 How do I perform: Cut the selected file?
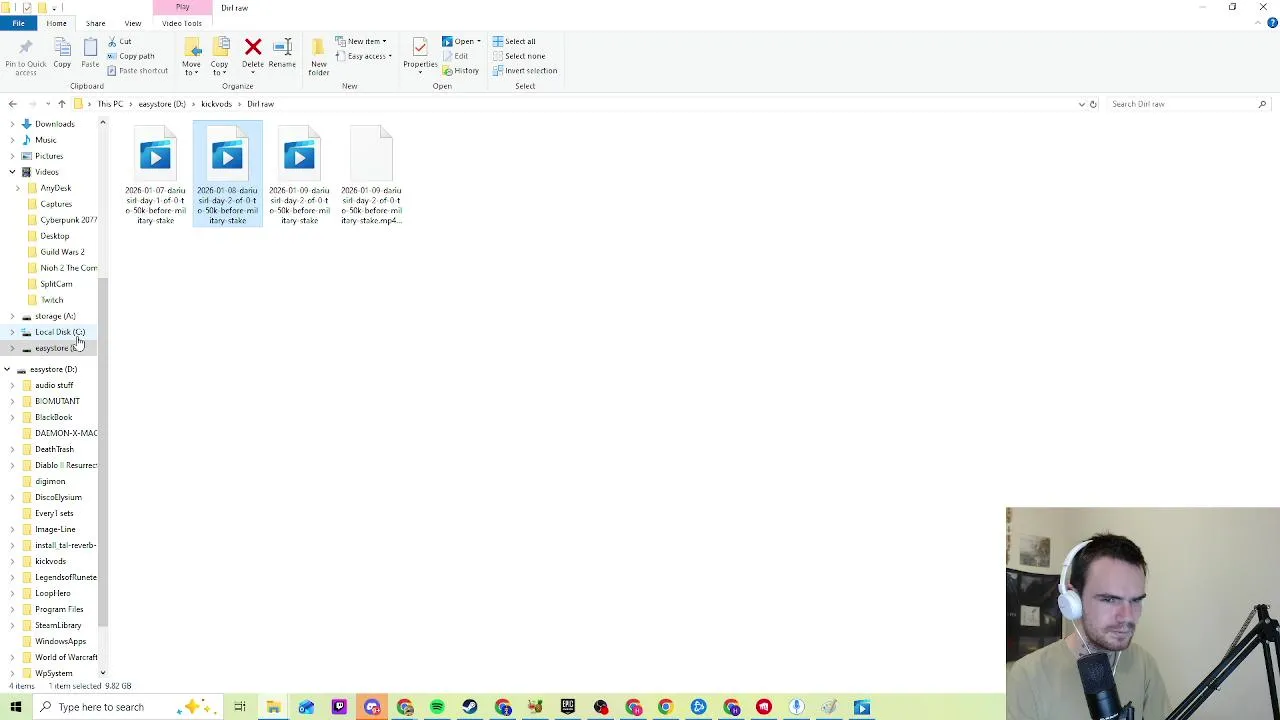120,42
